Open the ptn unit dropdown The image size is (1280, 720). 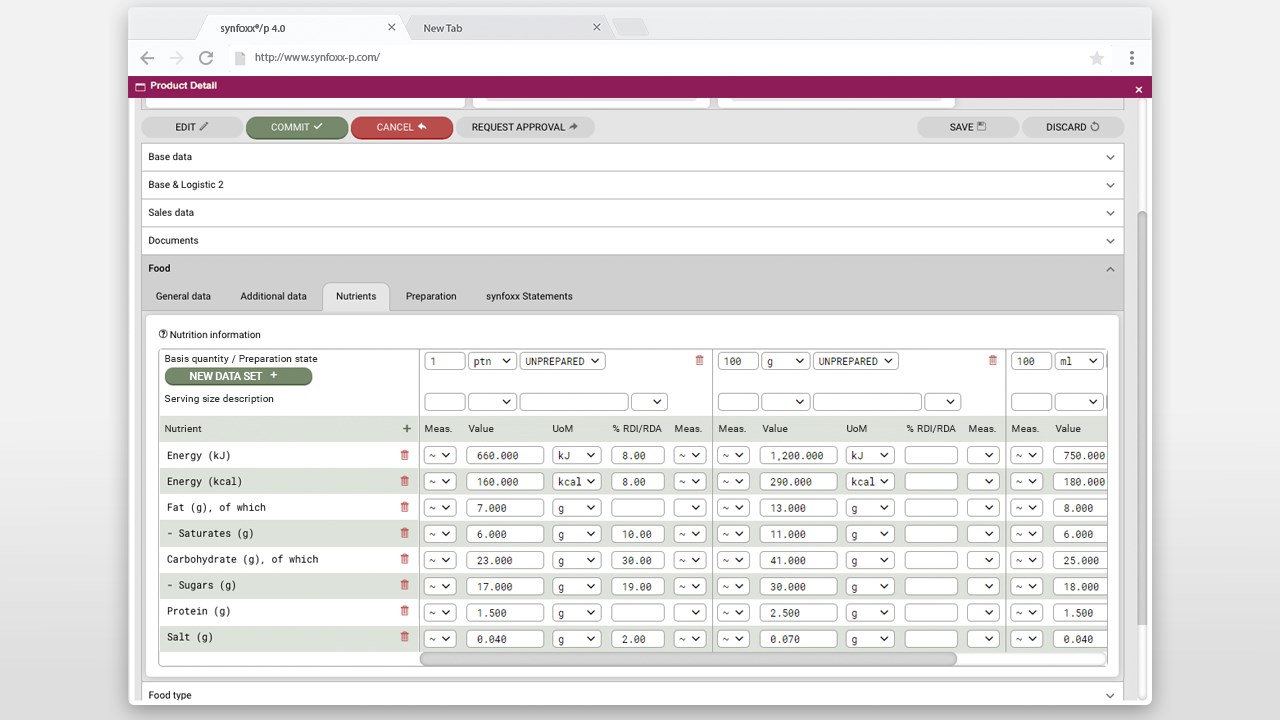coord(492,361)
